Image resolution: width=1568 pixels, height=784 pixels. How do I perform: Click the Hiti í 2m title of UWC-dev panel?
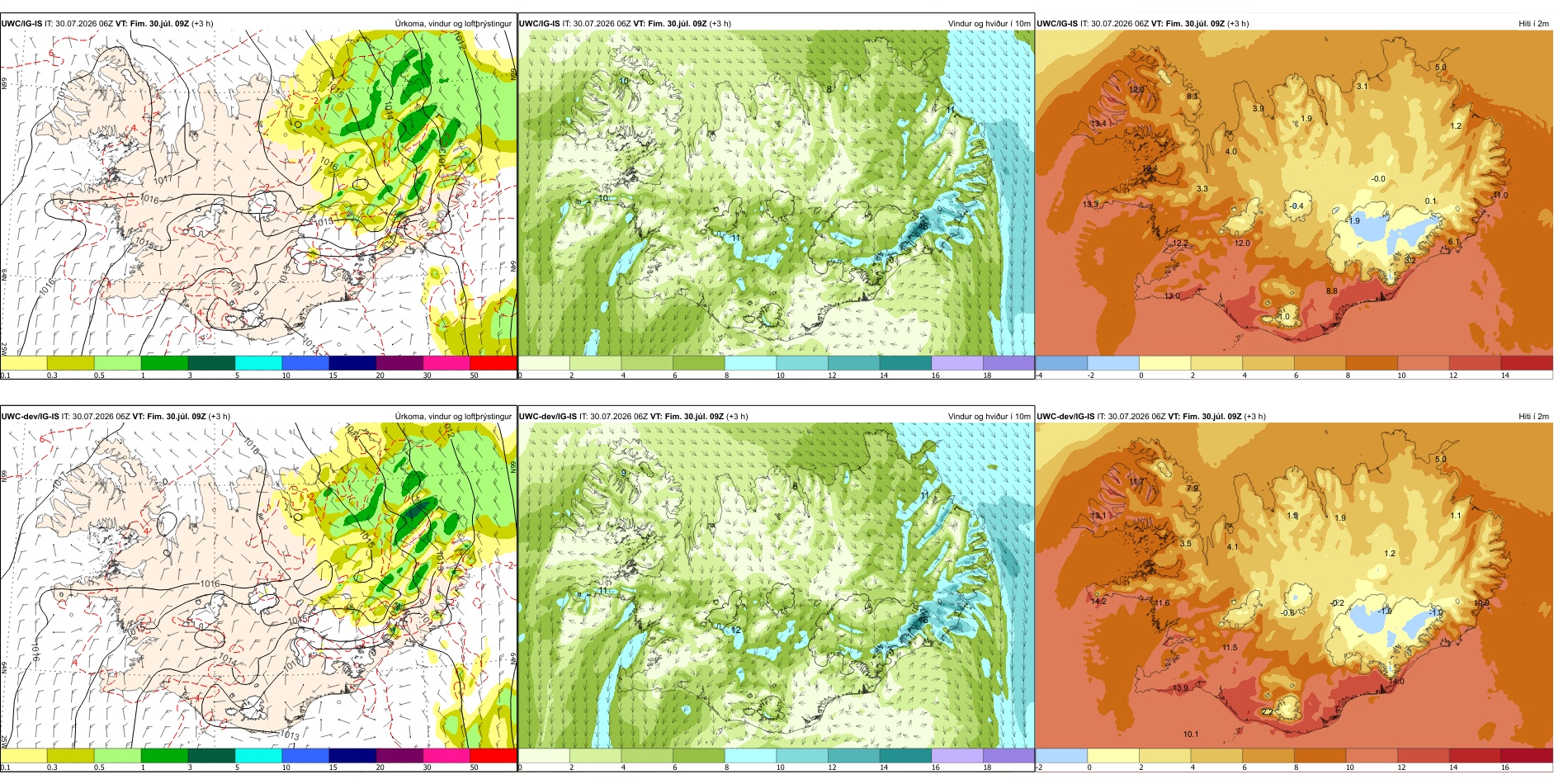coord(1533,417)
